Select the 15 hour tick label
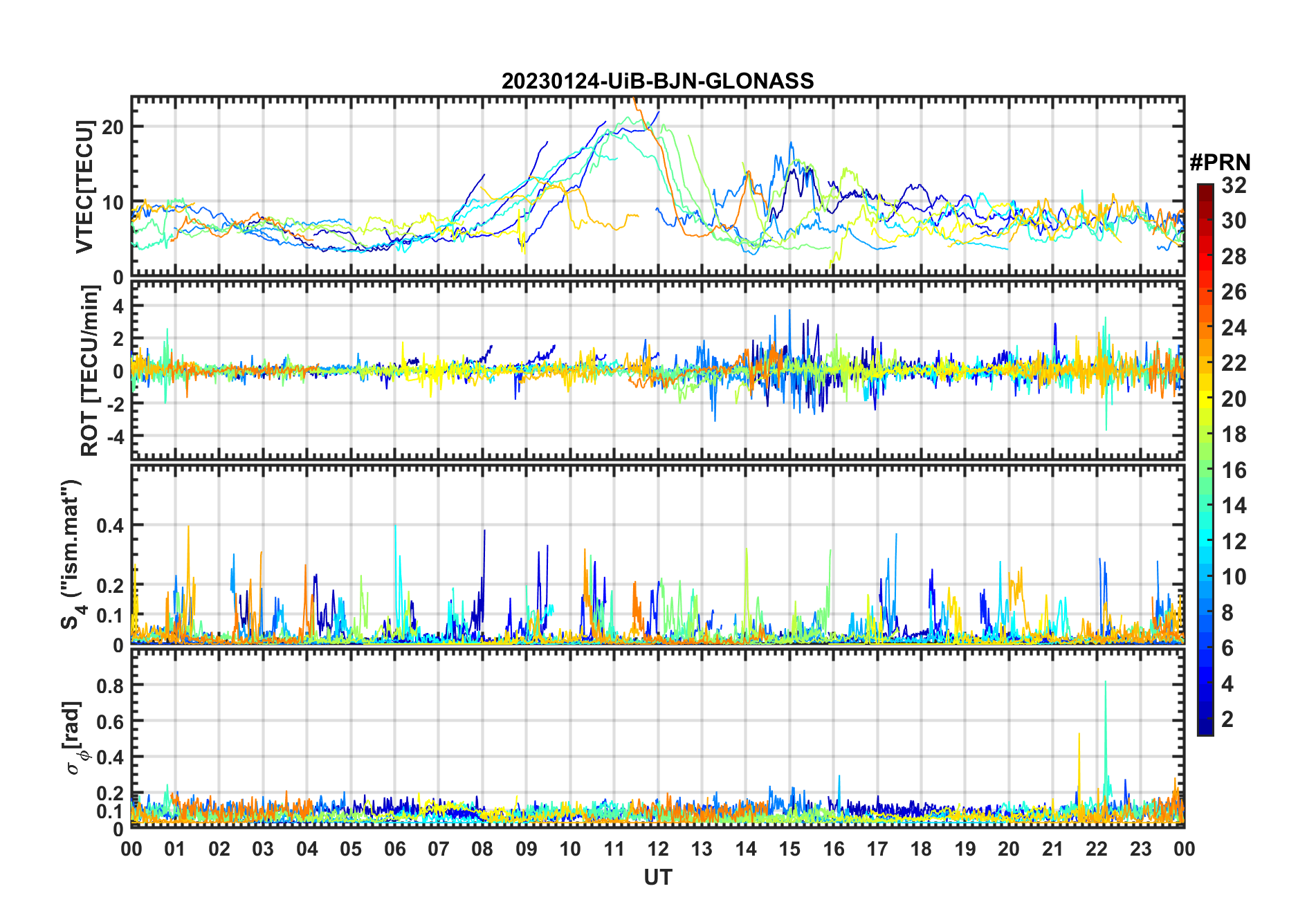Screen dimensions: 1316x920 [x=789, y=849]
